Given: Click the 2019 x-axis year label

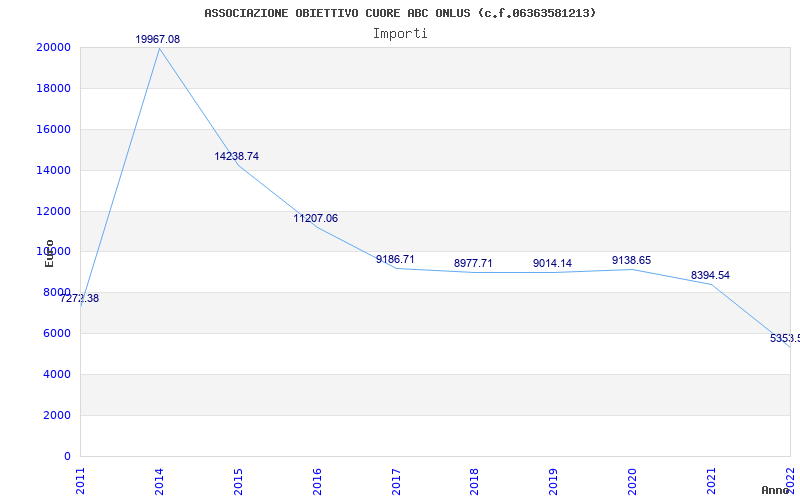Looking at the screenshot, I should click(554, 481).
